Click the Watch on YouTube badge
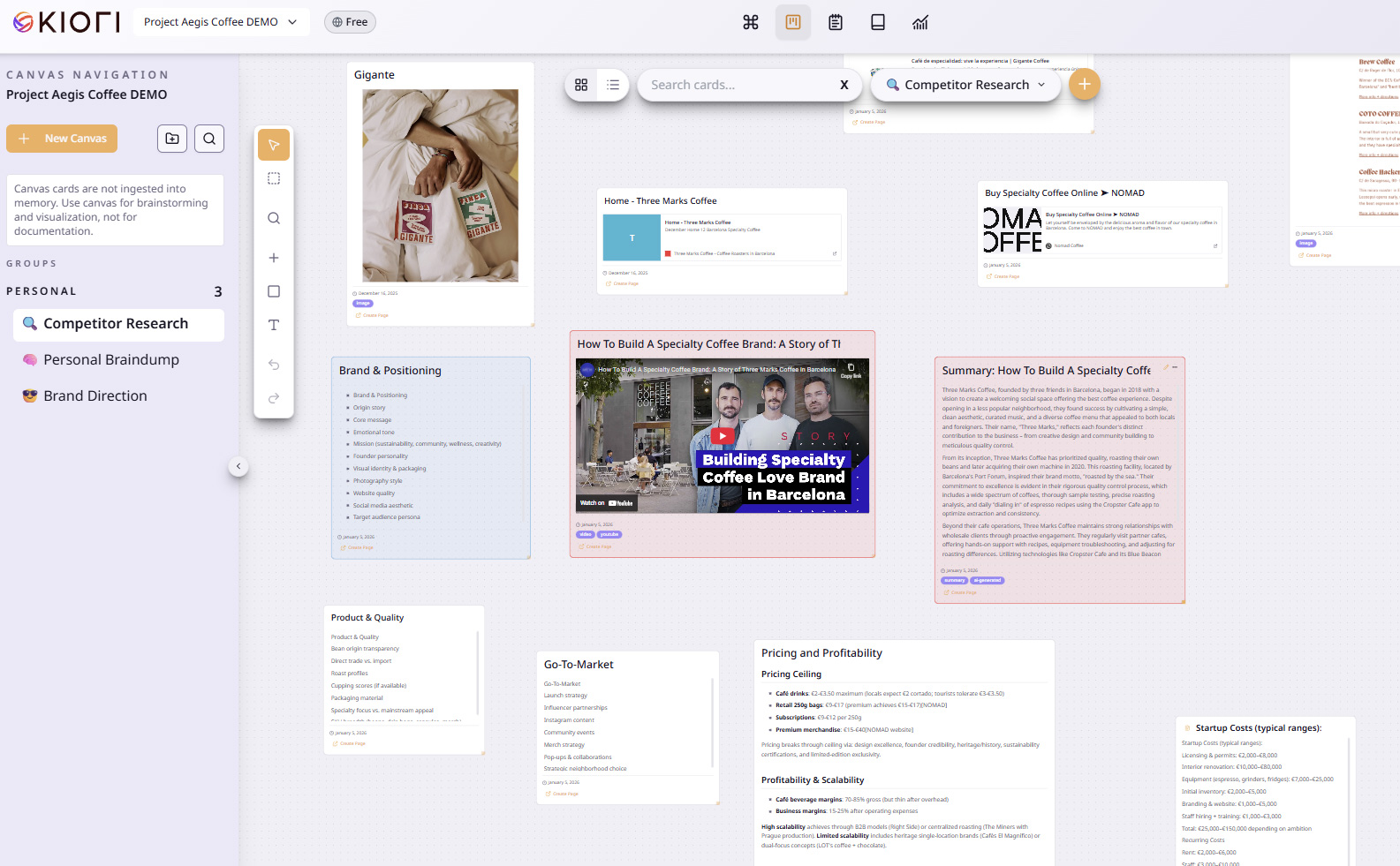The image size is (1400, 866). tap(606, 503)
